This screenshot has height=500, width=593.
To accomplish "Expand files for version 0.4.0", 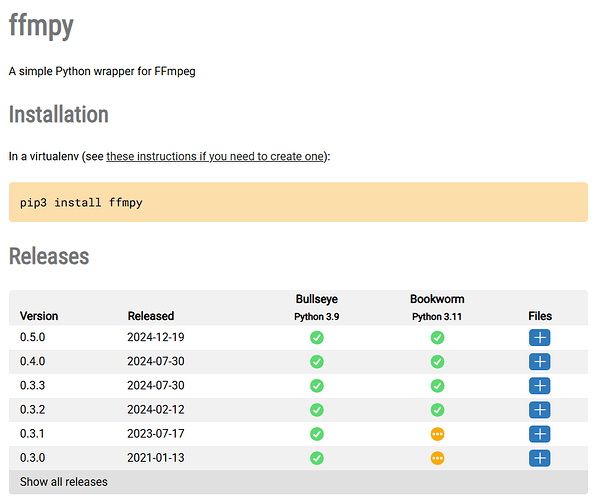I will pos(540,362).
